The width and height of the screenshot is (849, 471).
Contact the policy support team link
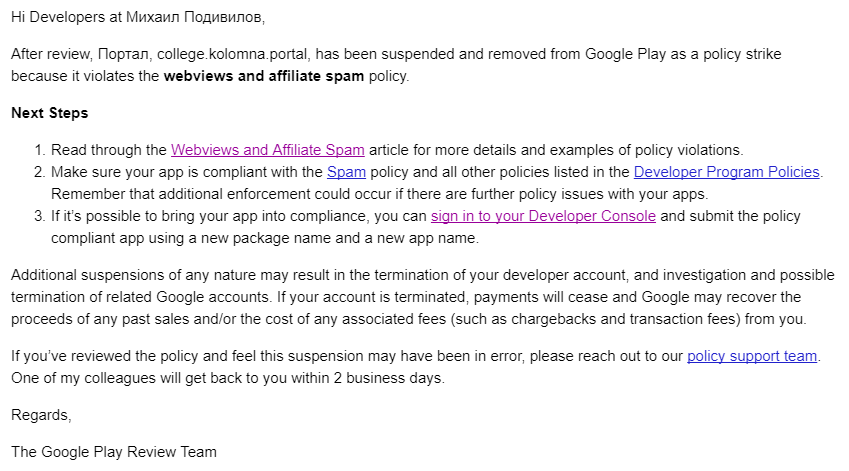coord(752,356)
